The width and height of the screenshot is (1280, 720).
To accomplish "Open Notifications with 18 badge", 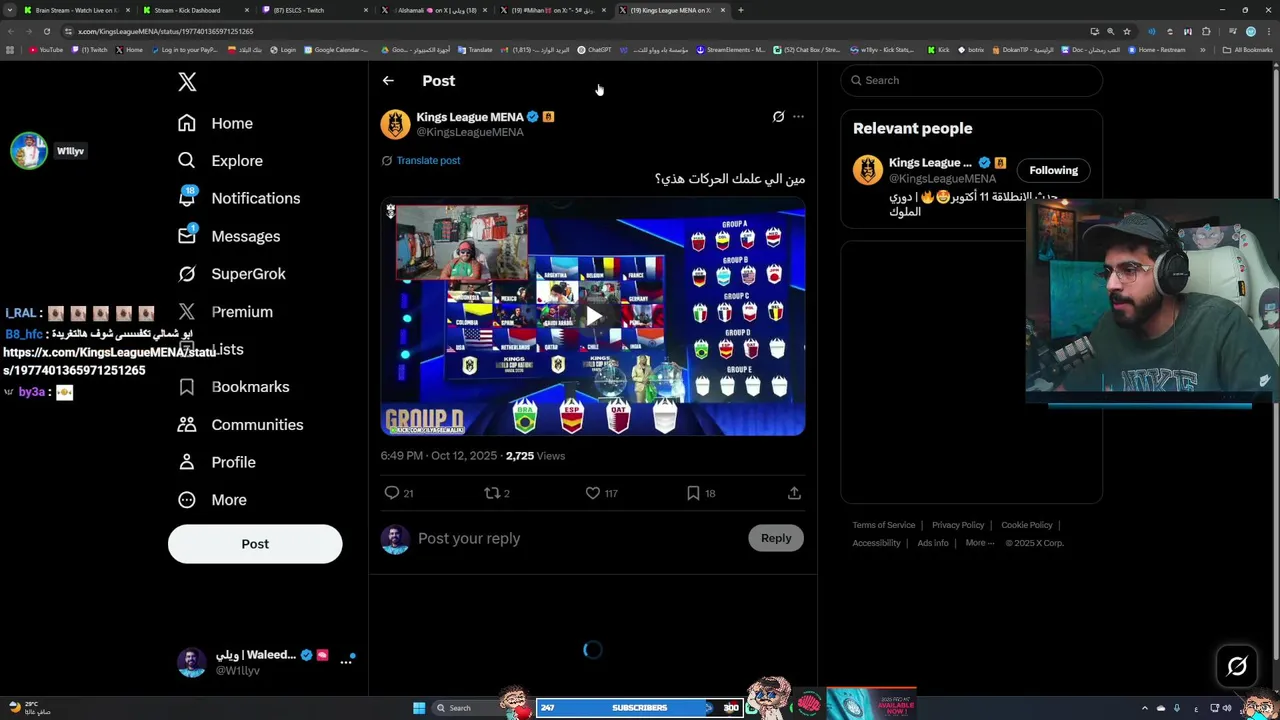I will [238, 198].
